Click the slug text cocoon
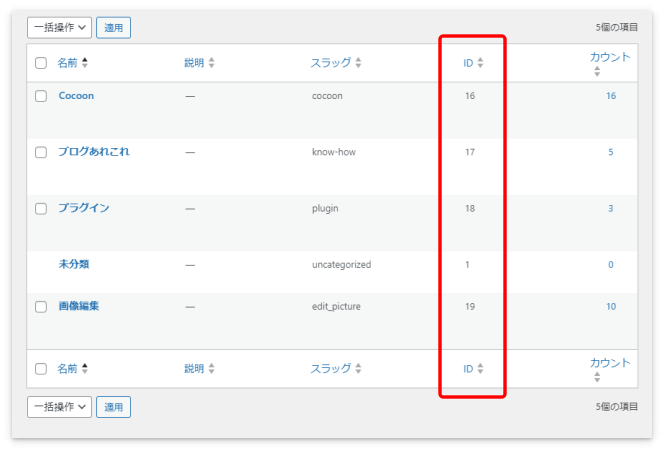This screenshot has height=451, width=664. coord(327,96)
